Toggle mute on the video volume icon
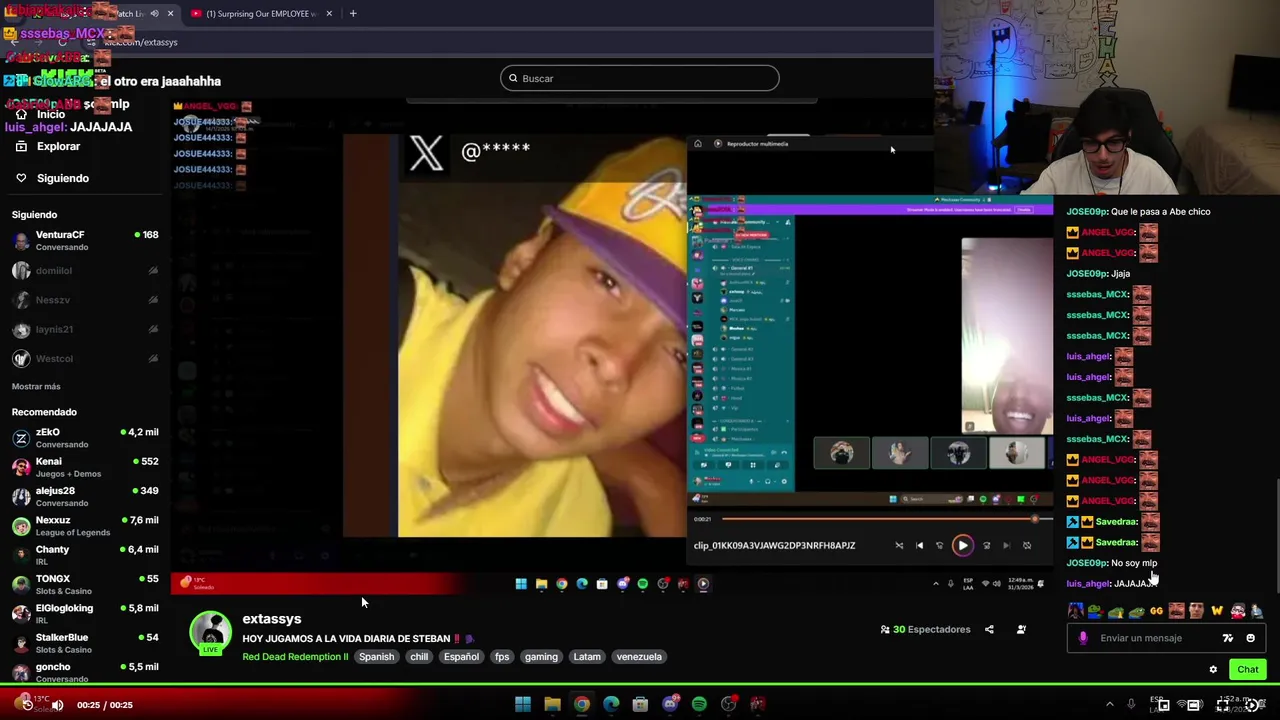The width and height of the screenshot is (1280, 720). click(x=57, y=705)
